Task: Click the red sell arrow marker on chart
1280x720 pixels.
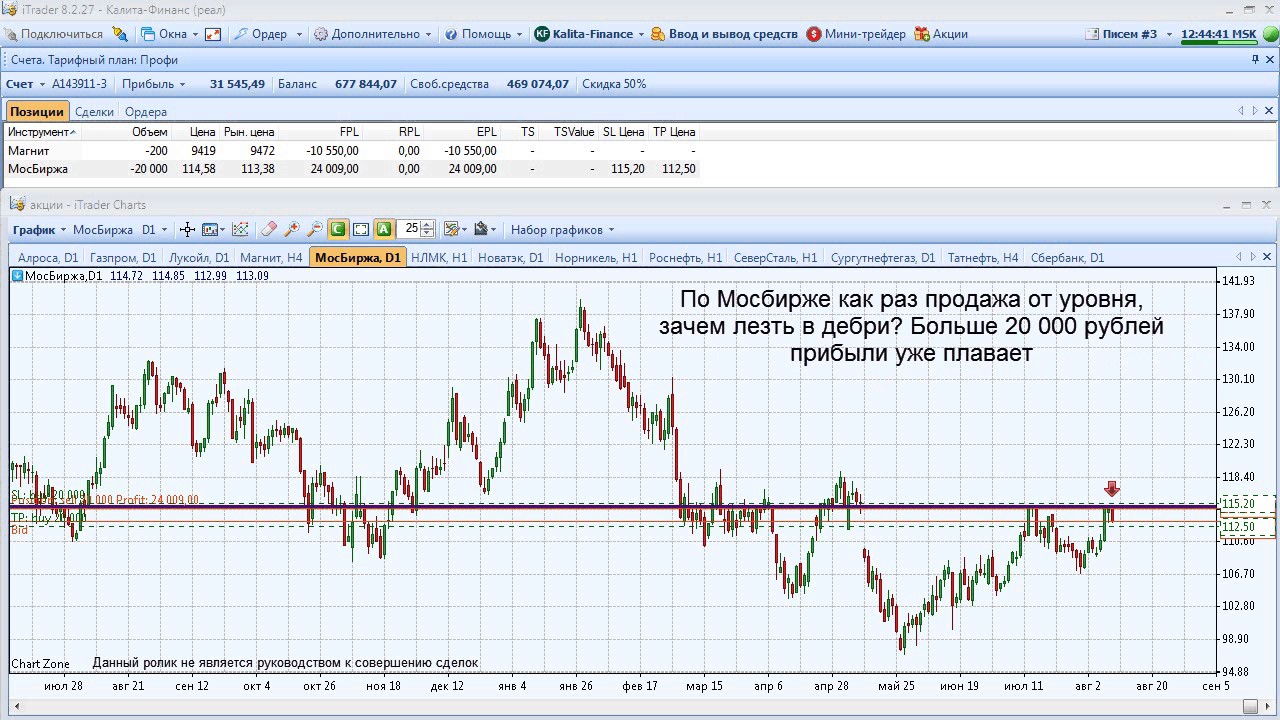Action: [x=1112, y=489]
